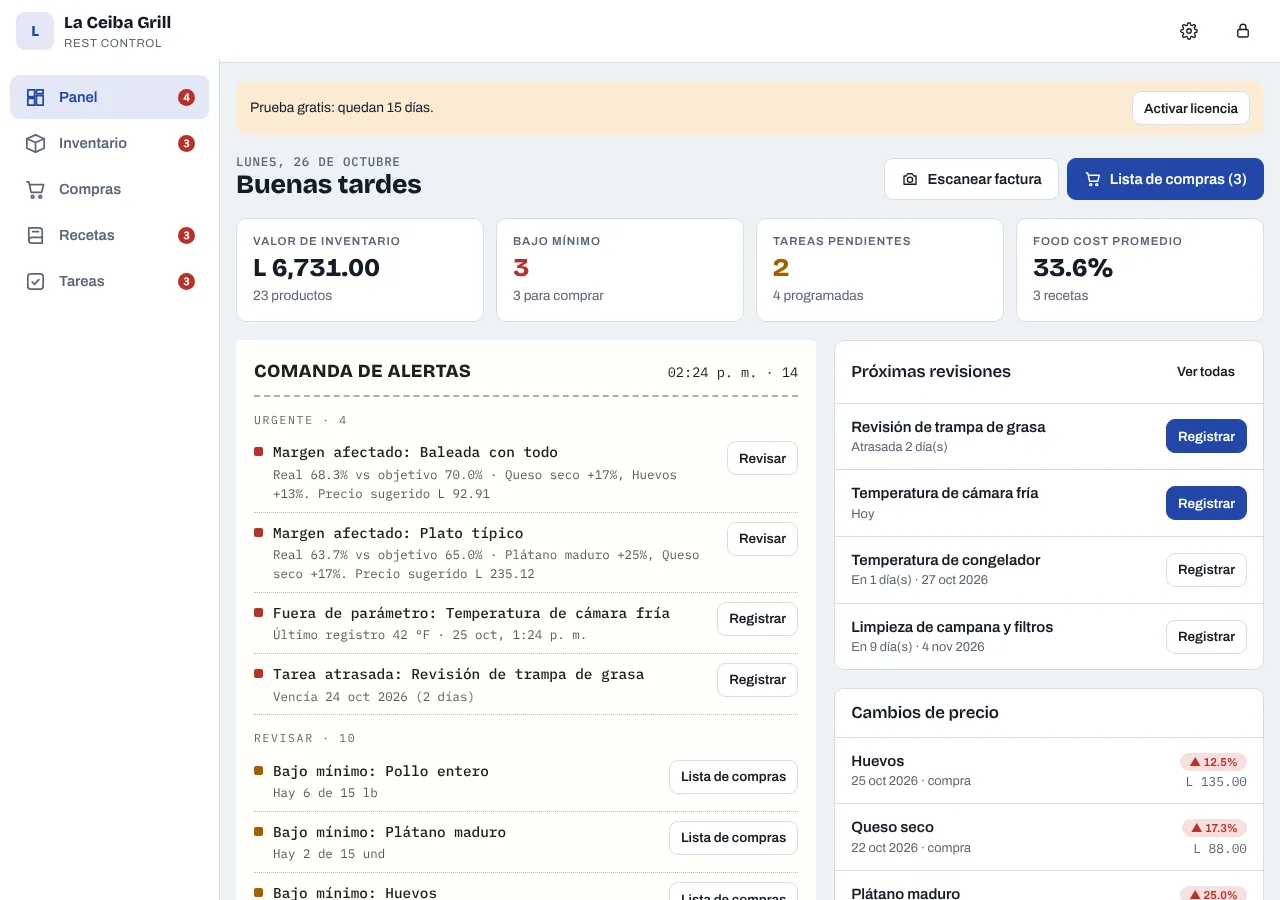Click the Tareas checkmark icon
Viewport: 1280px width, 900px height.
pos(35,281)
